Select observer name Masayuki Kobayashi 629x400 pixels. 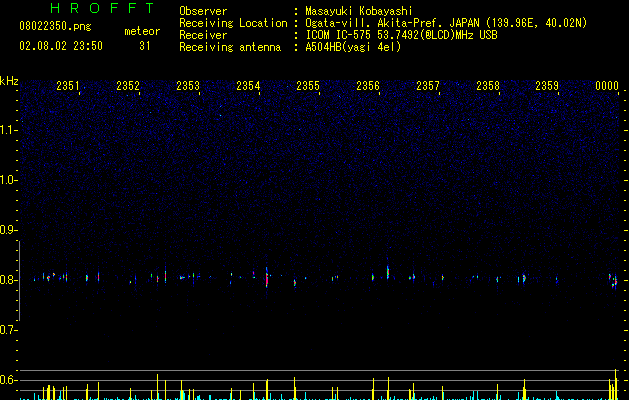point(359,11)
